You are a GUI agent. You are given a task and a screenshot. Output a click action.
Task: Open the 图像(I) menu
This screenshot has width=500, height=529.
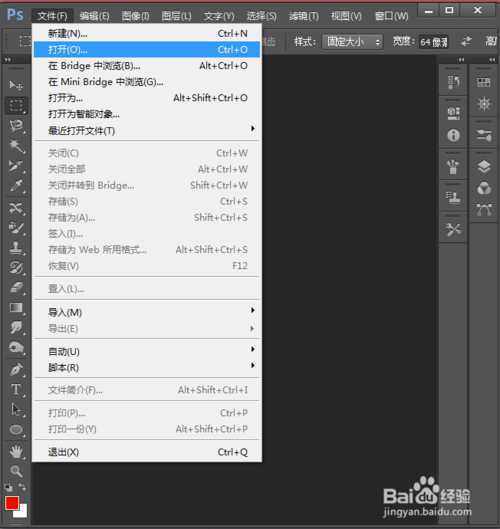(x=135, y=16)
